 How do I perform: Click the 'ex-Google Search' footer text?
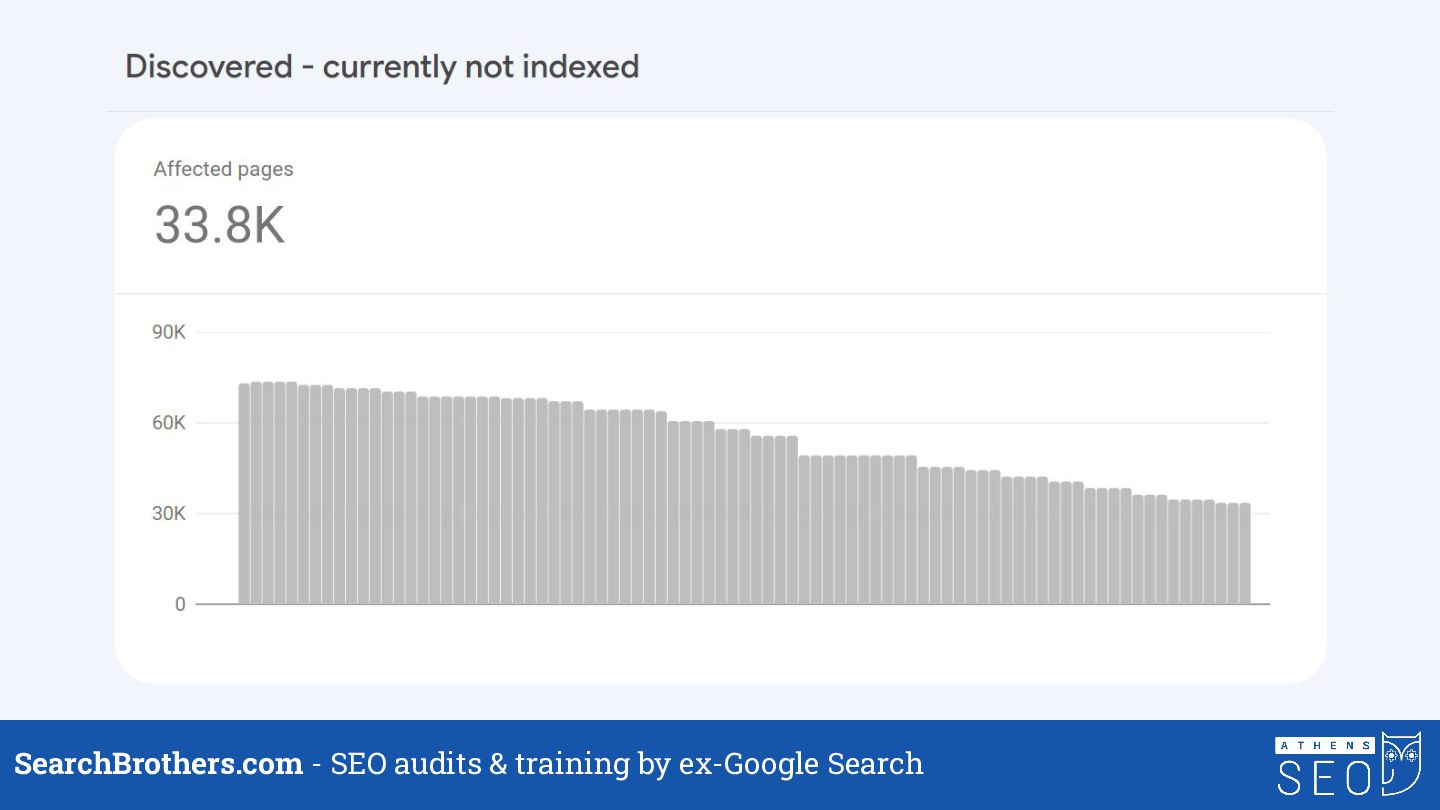(801, 764)
